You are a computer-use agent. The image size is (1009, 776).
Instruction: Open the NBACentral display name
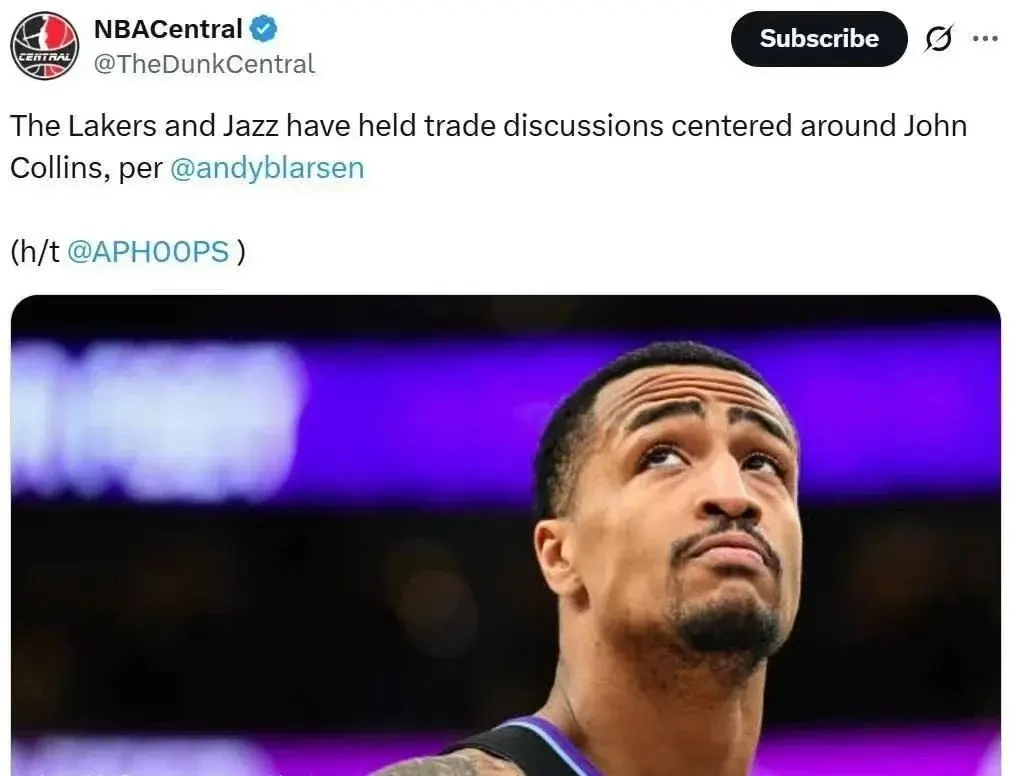coord(168,30)
